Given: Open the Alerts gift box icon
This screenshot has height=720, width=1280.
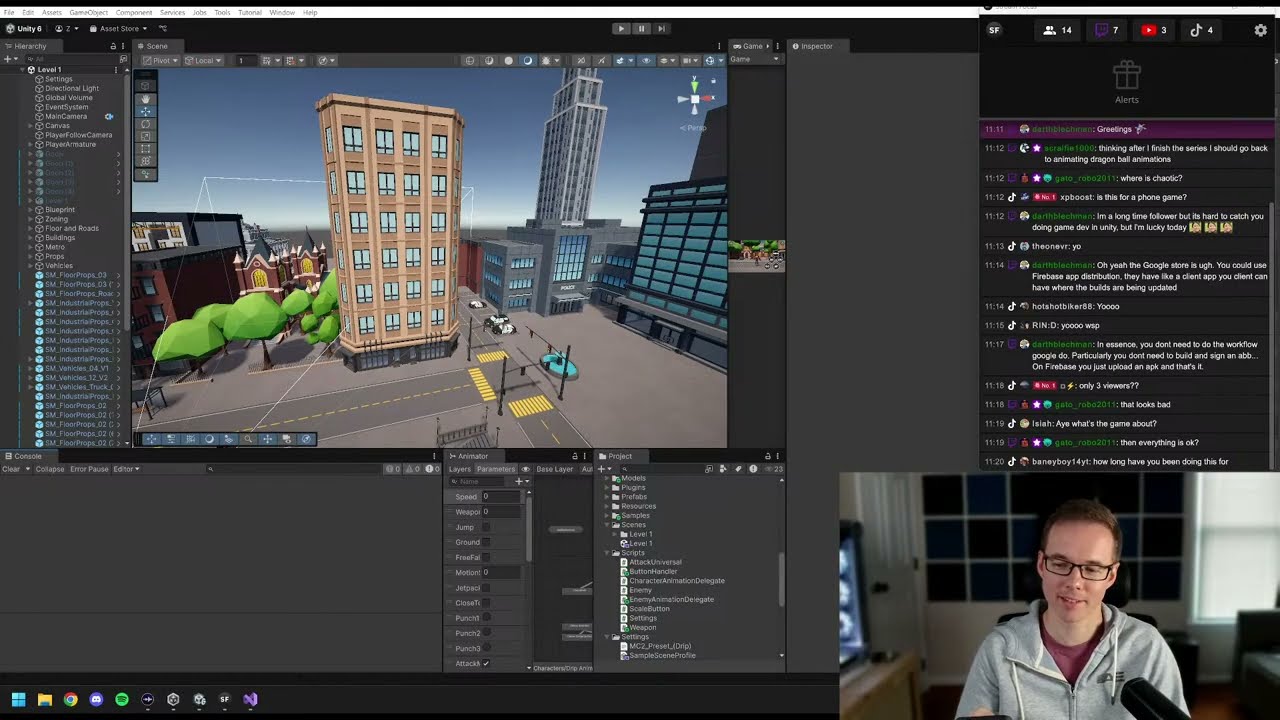Looking at the screenshot, I should pos(1127,75).
